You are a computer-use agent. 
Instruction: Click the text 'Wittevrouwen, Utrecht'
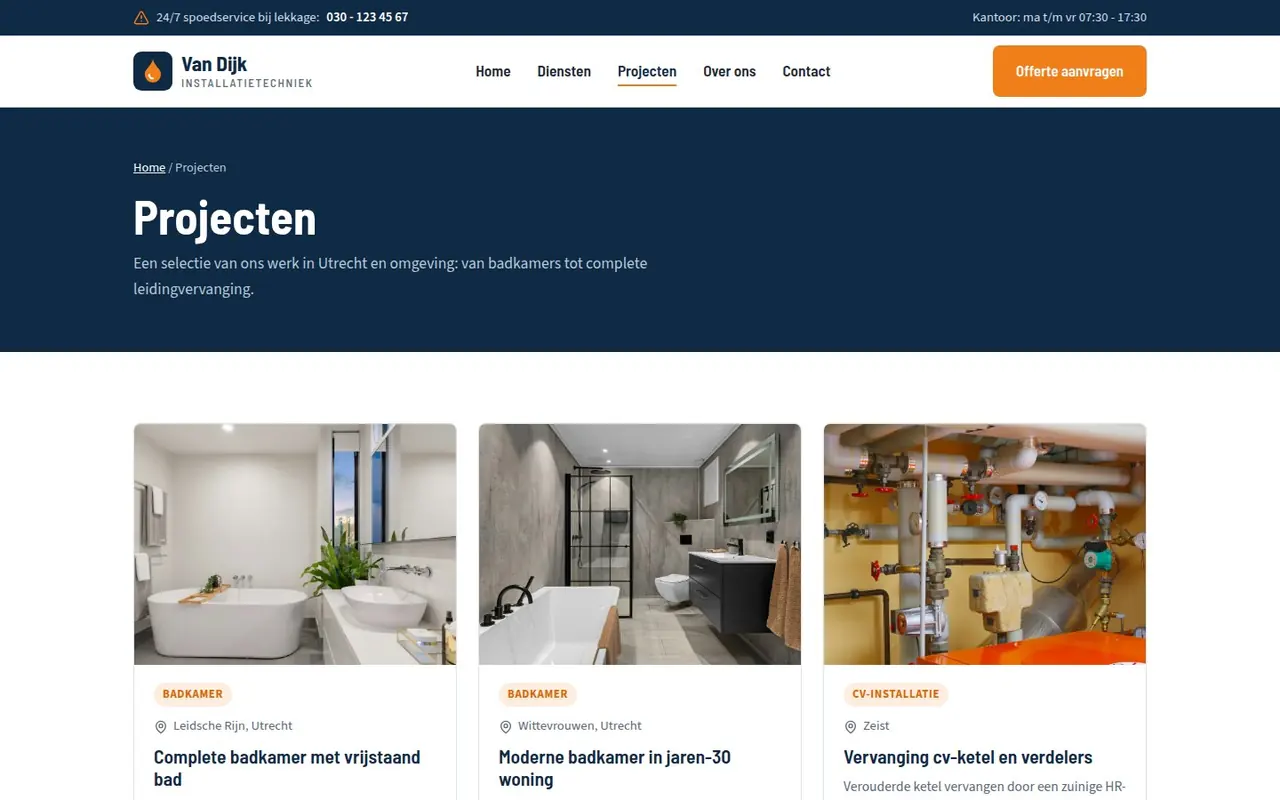click(x=580, y=726)
